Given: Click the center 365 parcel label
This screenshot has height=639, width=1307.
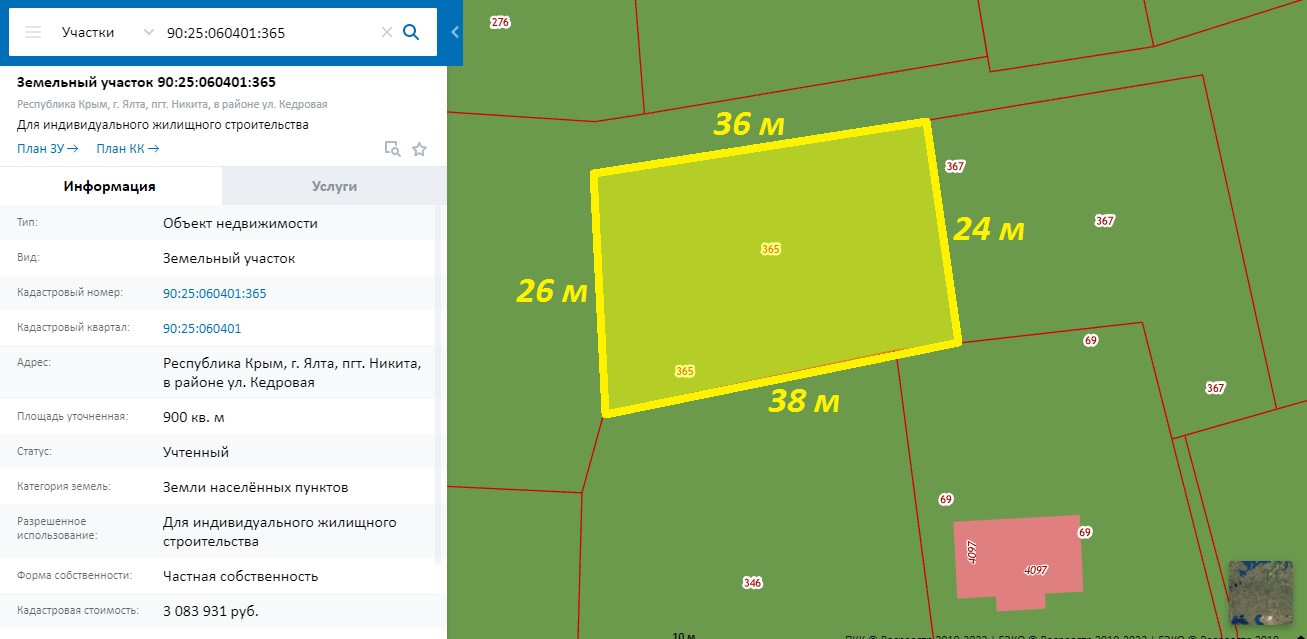Looking at the screenshot, I should coord(770,249).
